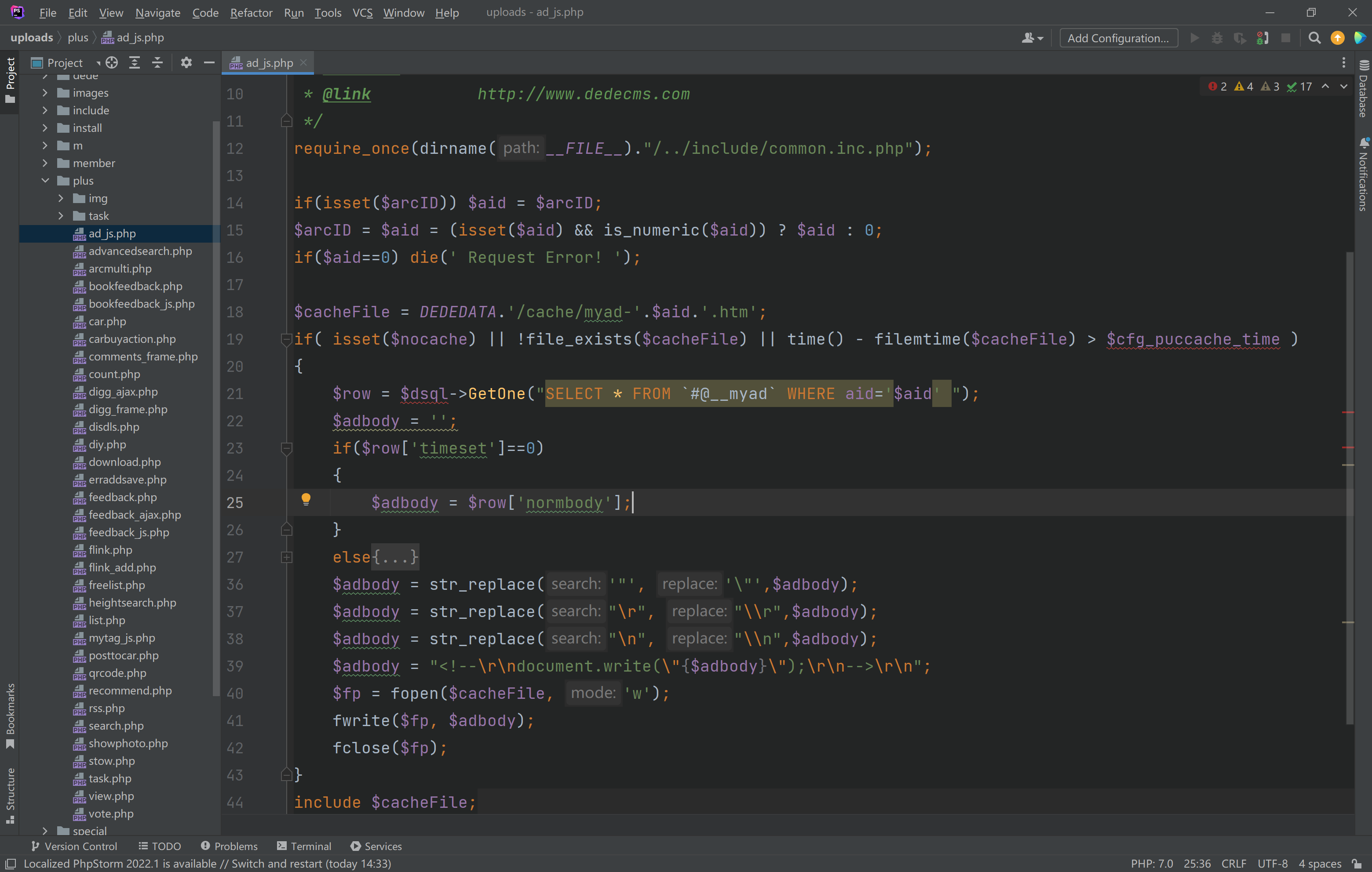Click the Search Everywhere magnifier icon
This screenshot has height=872, width=1372.
1314,38
